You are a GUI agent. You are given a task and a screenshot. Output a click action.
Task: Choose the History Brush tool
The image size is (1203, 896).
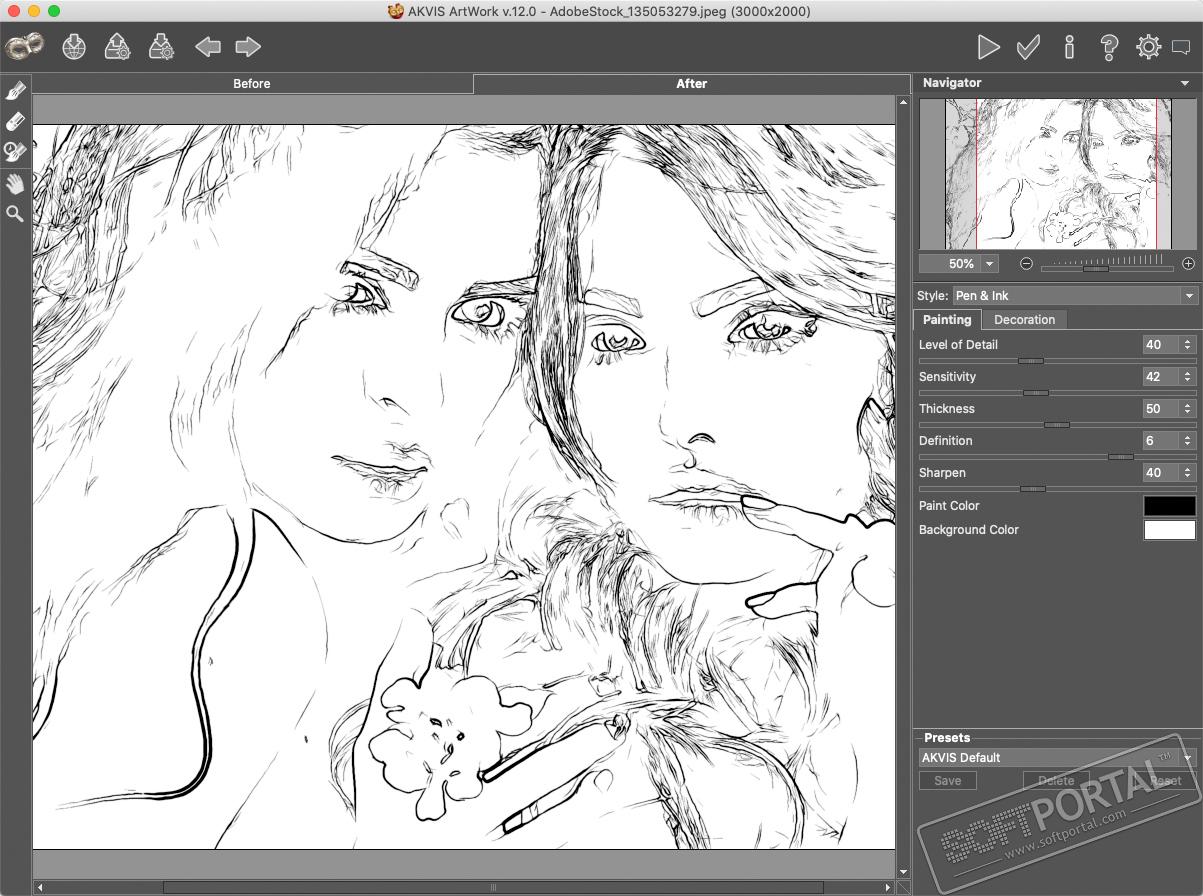15,152
